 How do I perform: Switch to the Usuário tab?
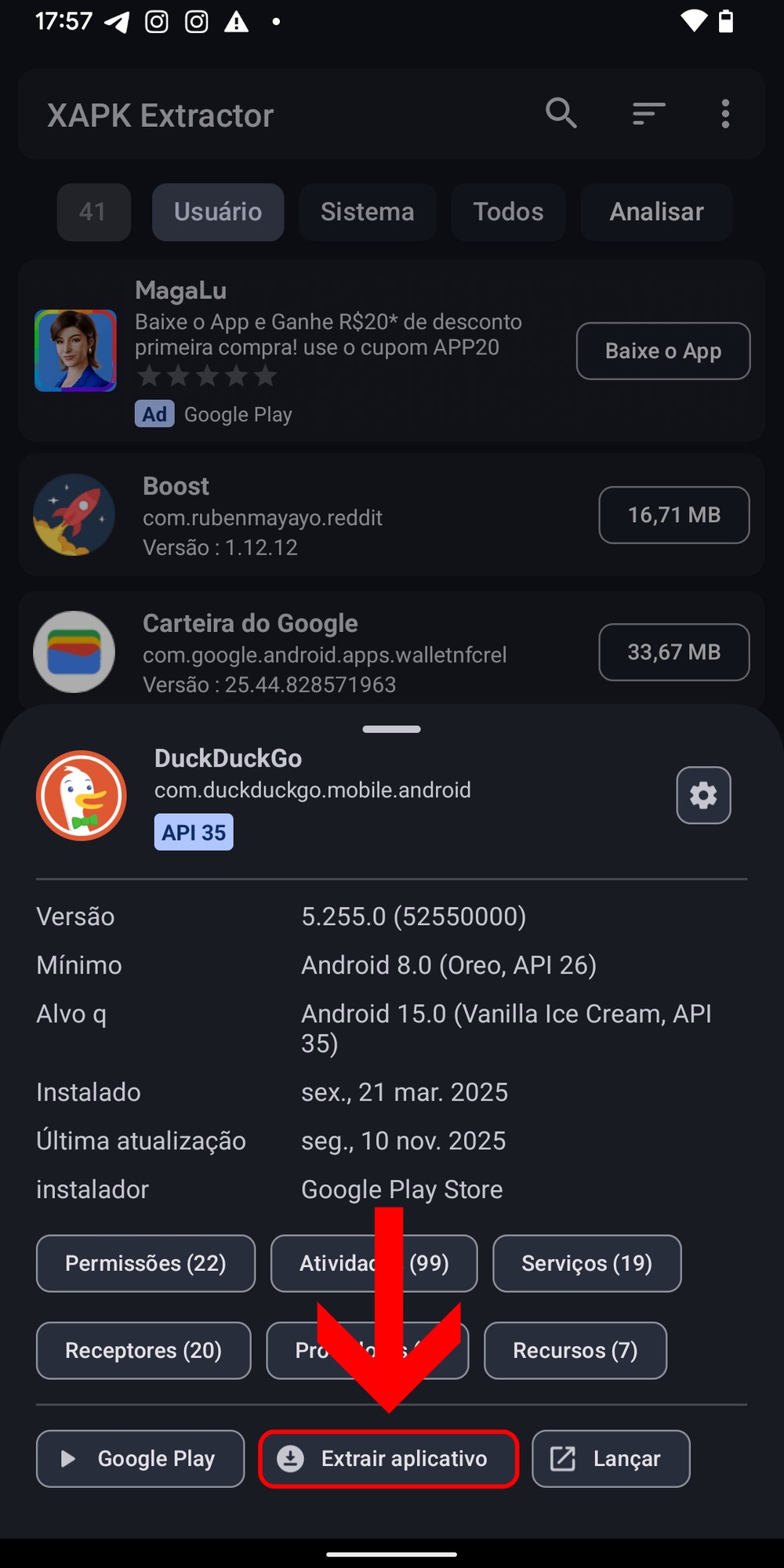point(218,212)
